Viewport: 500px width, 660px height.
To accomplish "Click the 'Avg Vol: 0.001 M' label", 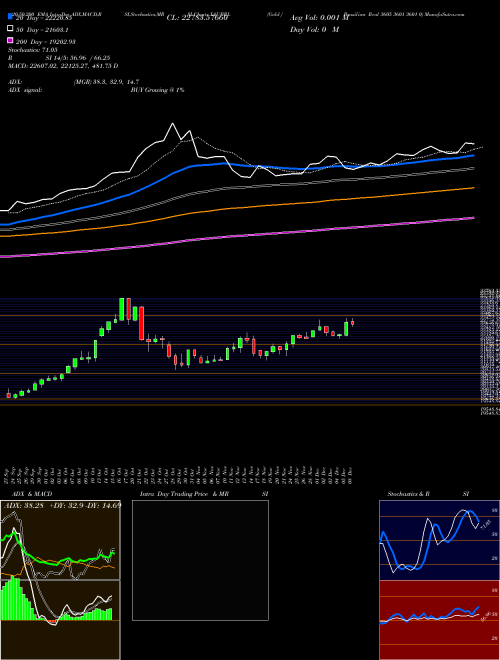I will pyautogui.click(x=319, y=18).
